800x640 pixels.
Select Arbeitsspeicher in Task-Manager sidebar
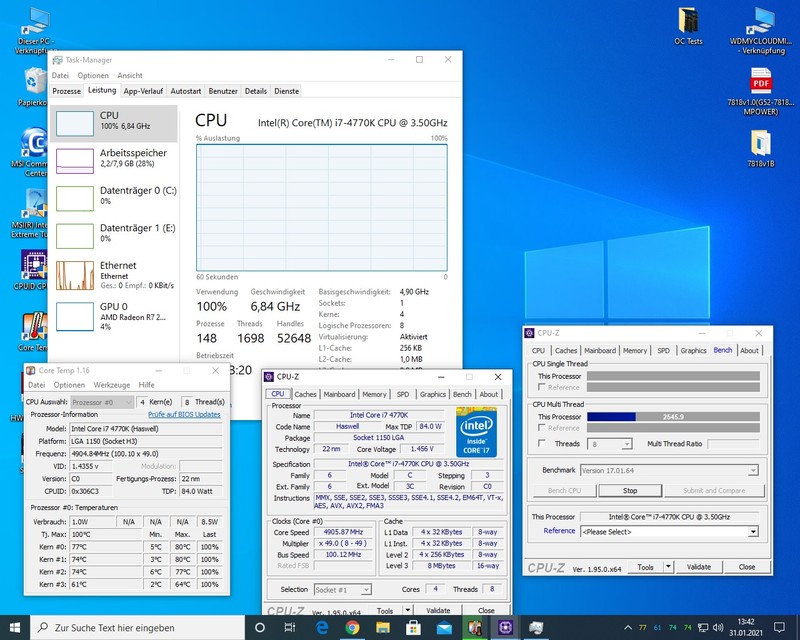click(x=114, y=161)
